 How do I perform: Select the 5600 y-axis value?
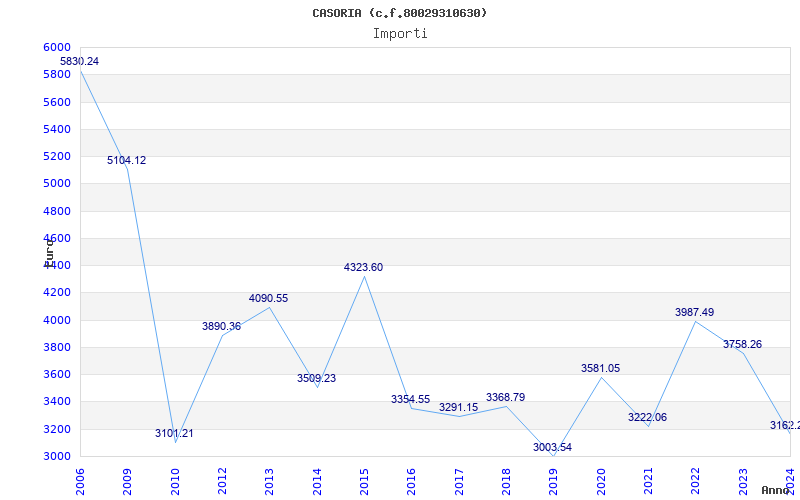click(57, 102)
